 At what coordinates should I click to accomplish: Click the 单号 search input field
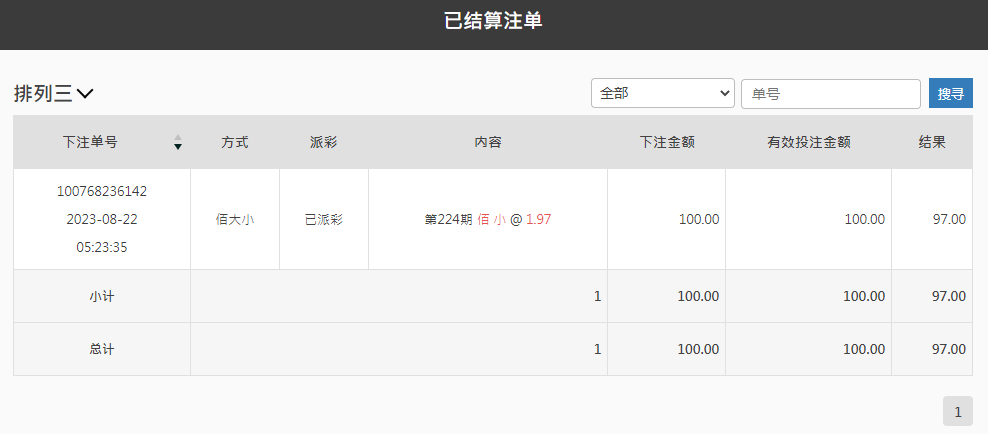coord(830,93)
